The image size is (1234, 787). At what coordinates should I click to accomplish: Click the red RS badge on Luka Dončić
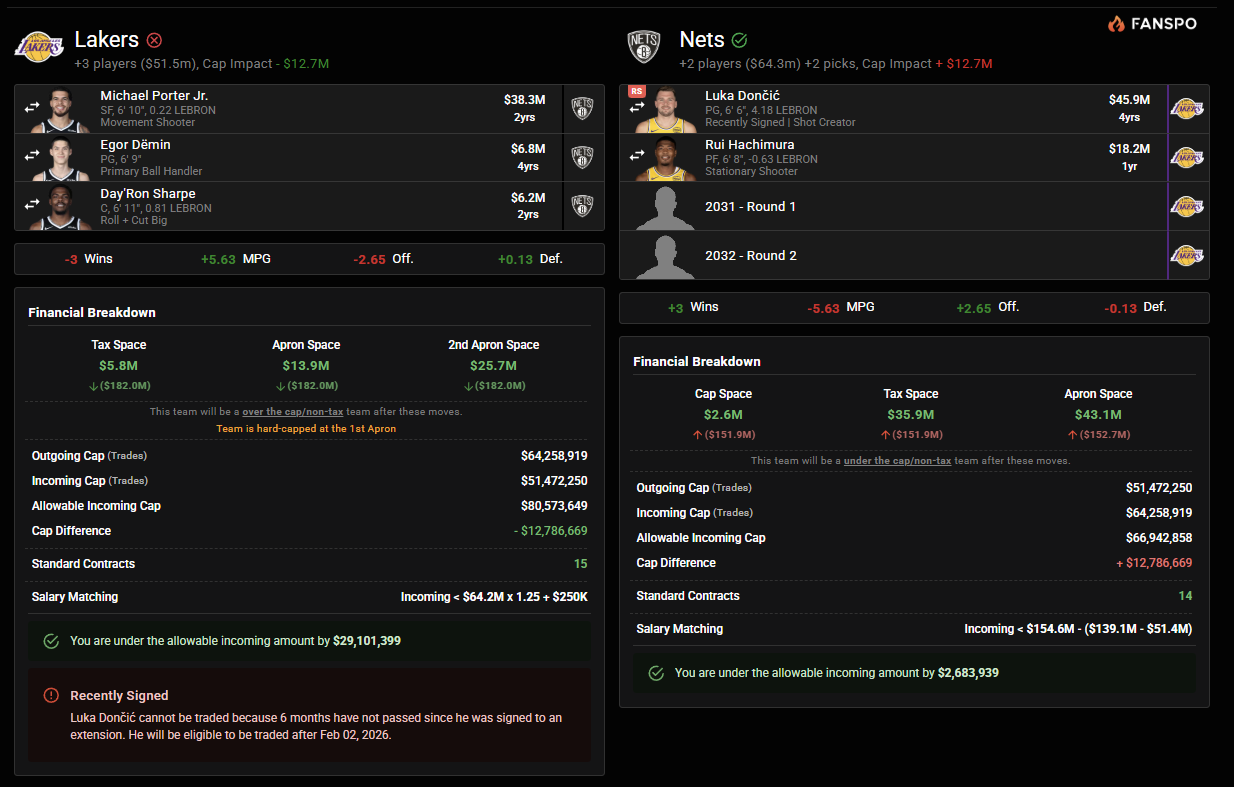tap(636, 91)
